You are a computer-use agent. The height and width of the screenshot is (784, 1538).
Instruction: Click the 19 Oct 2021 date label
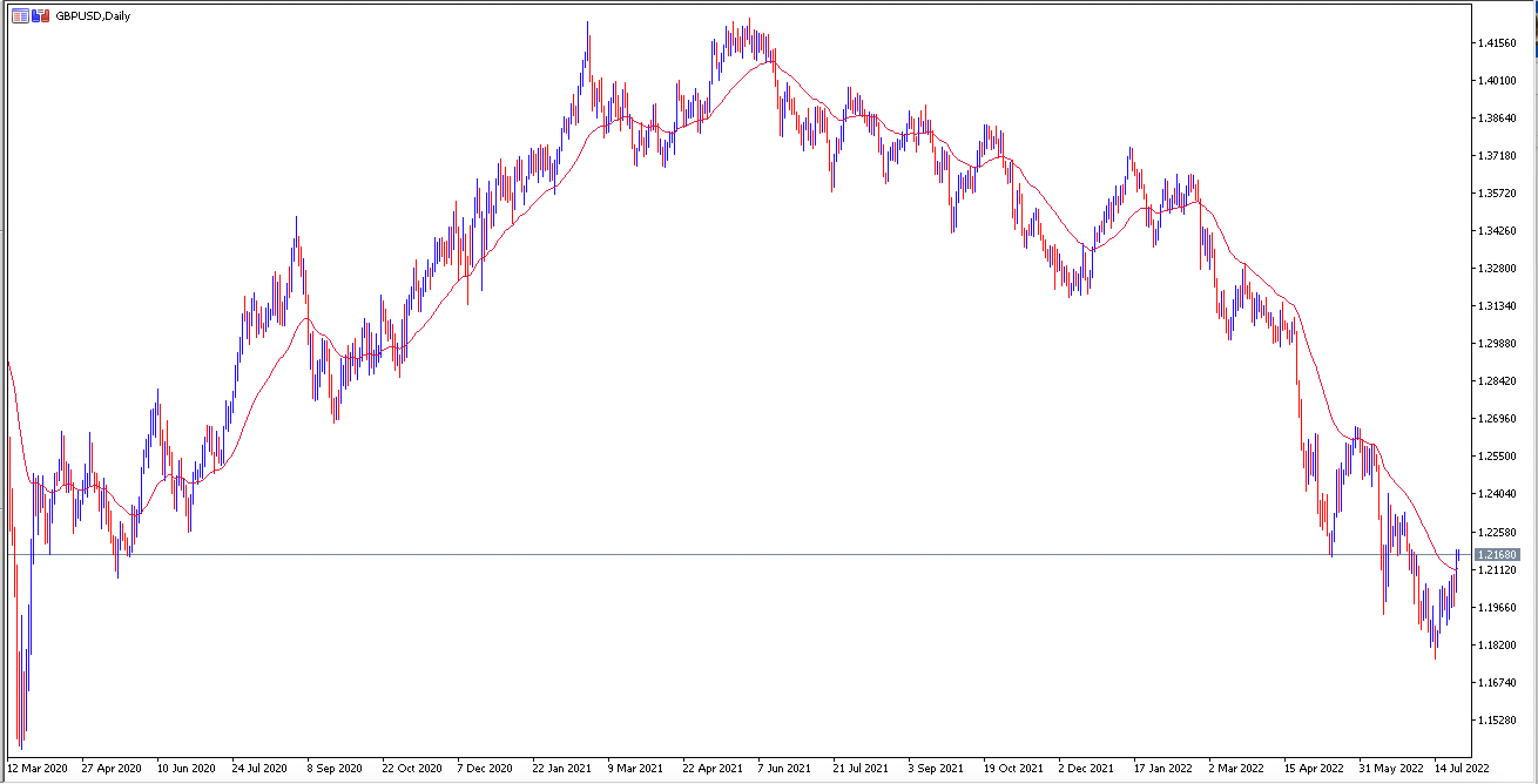pos(1013,769)
